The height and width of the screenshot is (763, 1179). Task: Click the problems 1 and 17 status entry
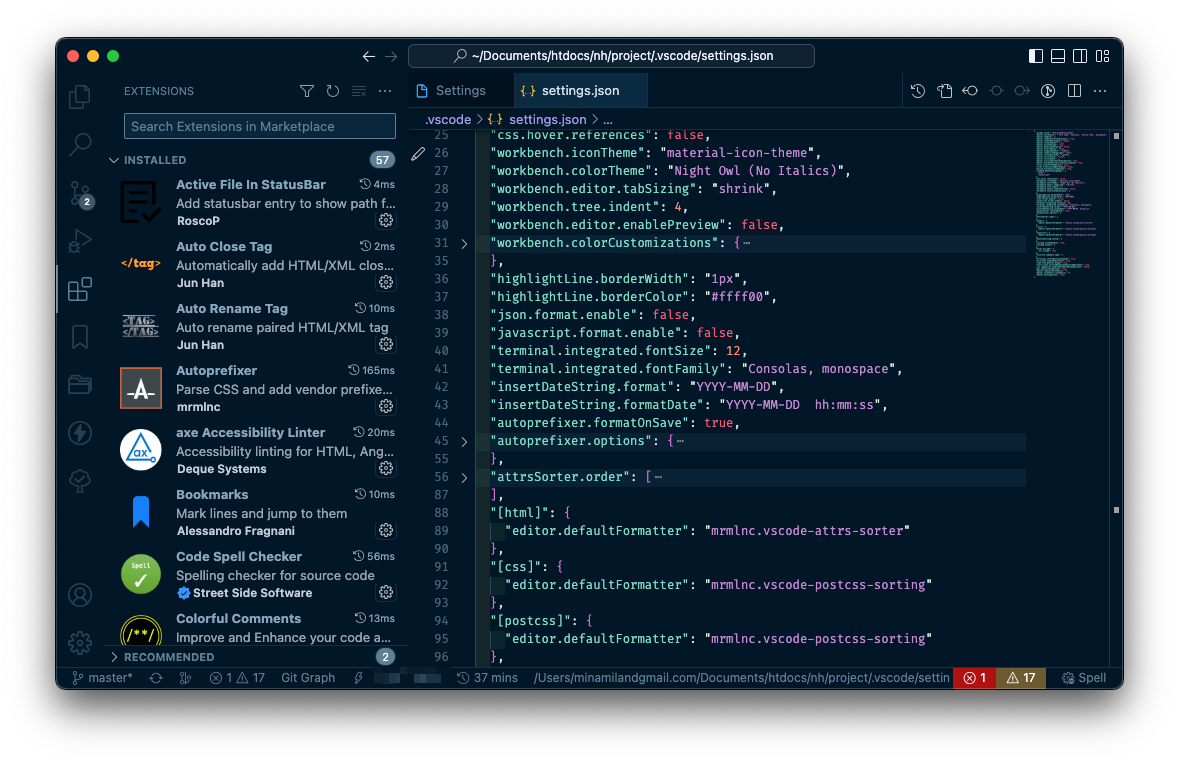point(237,678)
